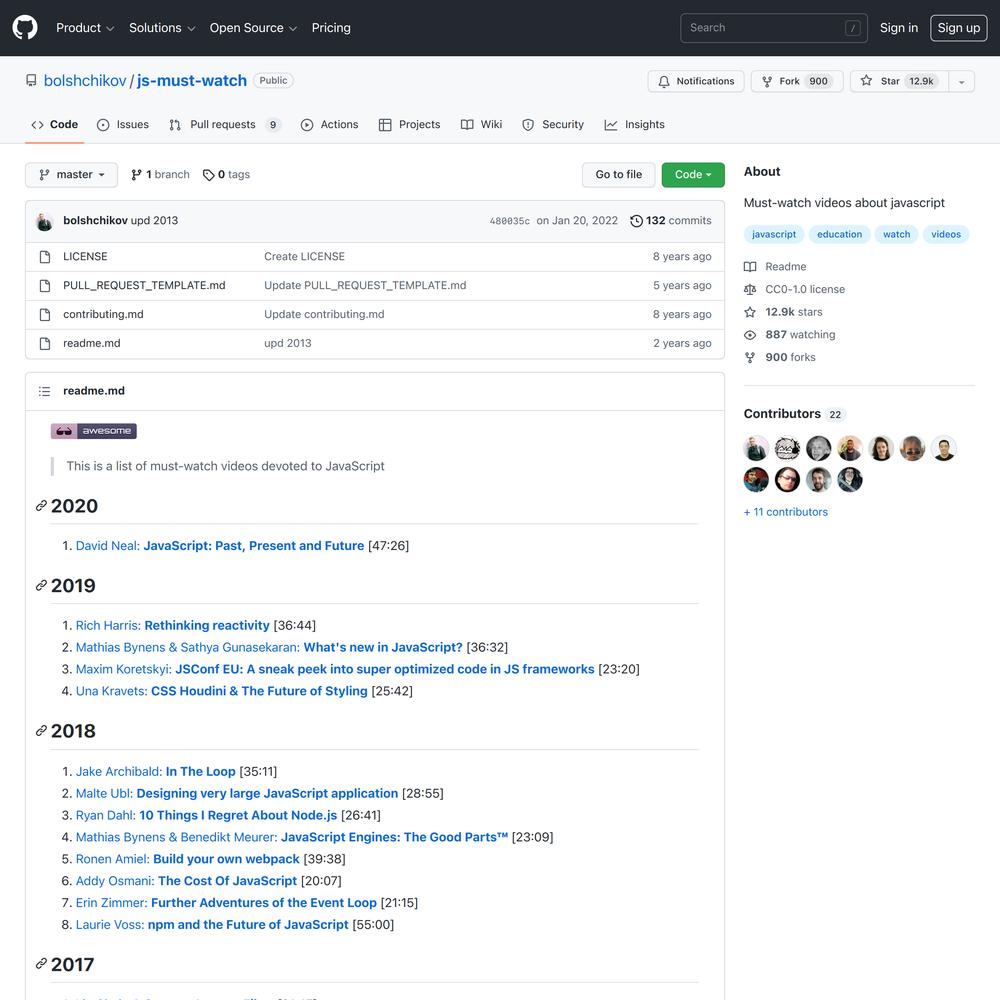Click the javascript topic tag
Viewport: 1000px width, 1000px height.
pyautogui.click(x=774, y=235)
